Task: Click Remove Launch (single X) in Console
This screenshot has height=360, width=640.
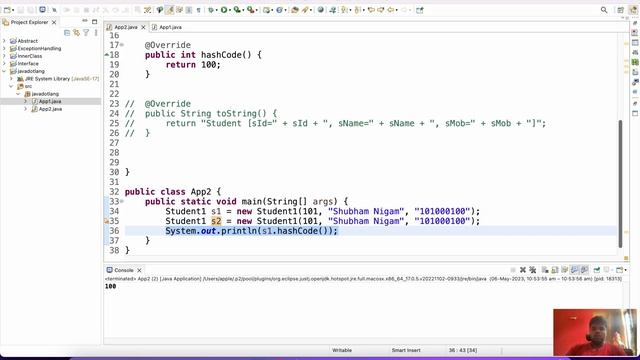Action: (523, 270)
